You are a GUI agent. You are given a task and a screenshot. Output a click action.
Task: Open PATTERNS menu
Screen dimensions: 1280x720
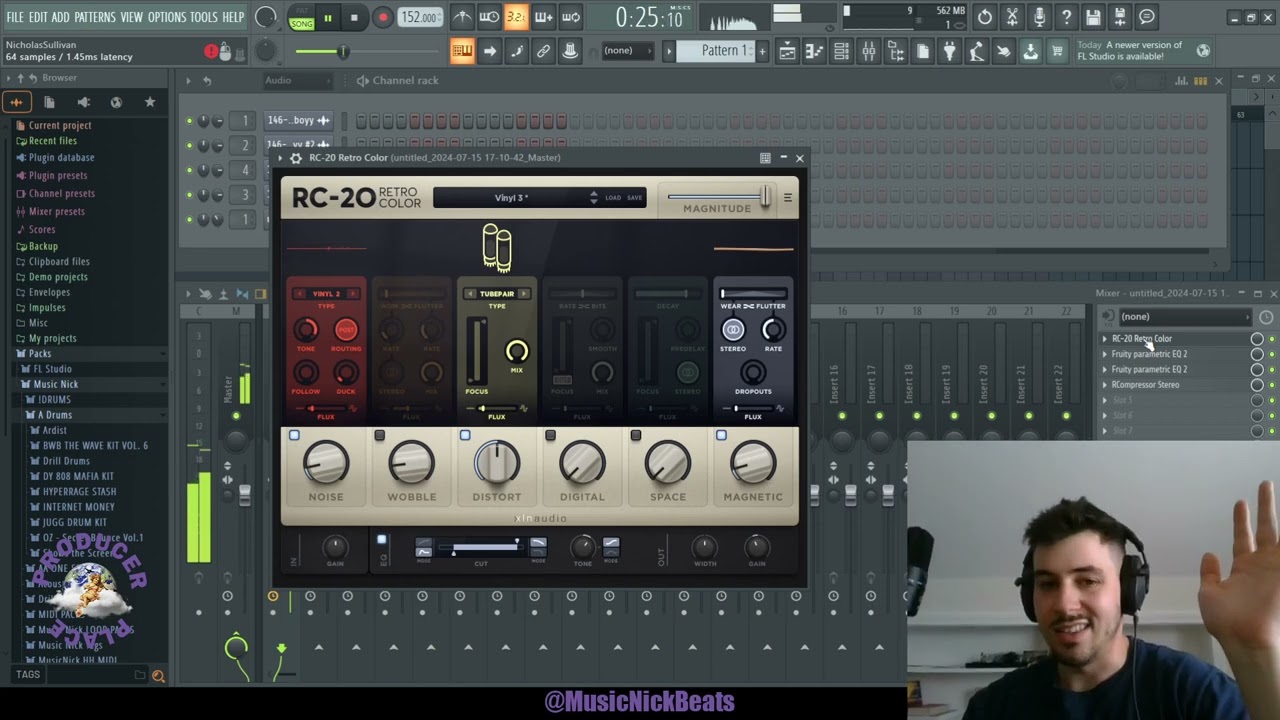point(95,17)
